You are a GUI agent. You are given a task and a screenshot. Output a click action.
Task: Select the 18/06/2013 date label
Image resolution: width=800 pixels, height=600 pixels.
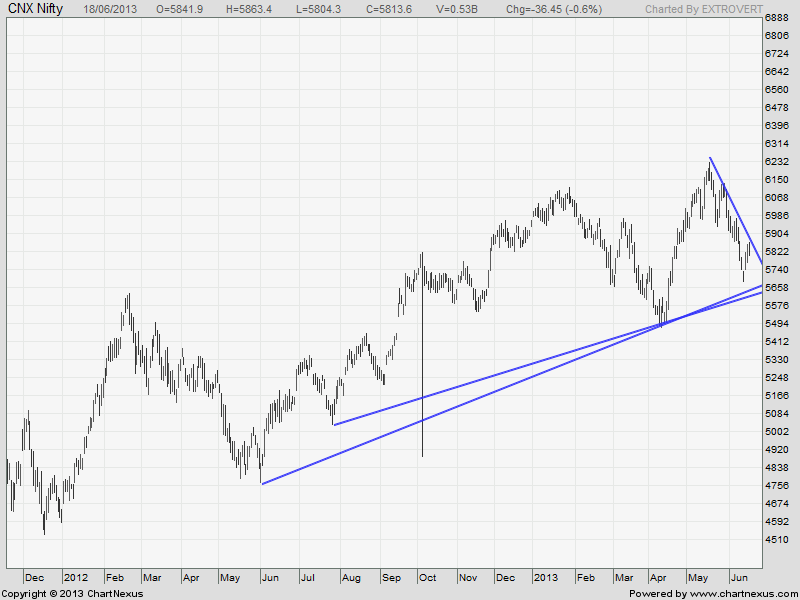click(112, 9)
